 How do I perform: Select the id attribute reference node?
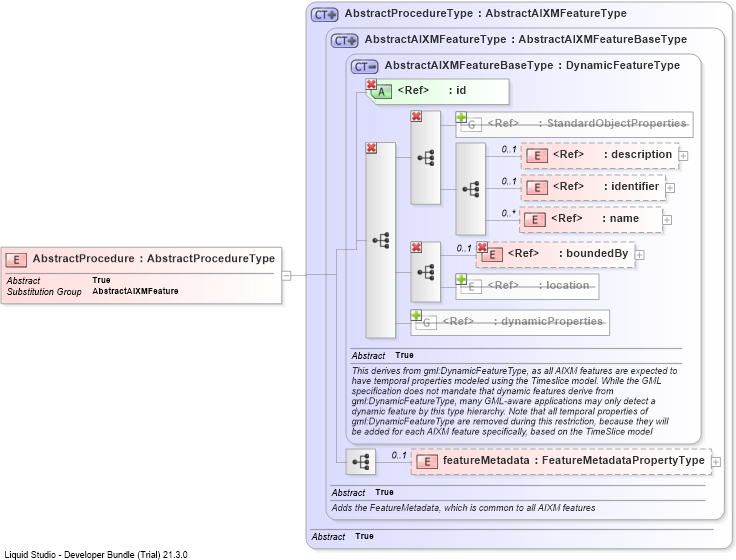click(x=437, y=92)
